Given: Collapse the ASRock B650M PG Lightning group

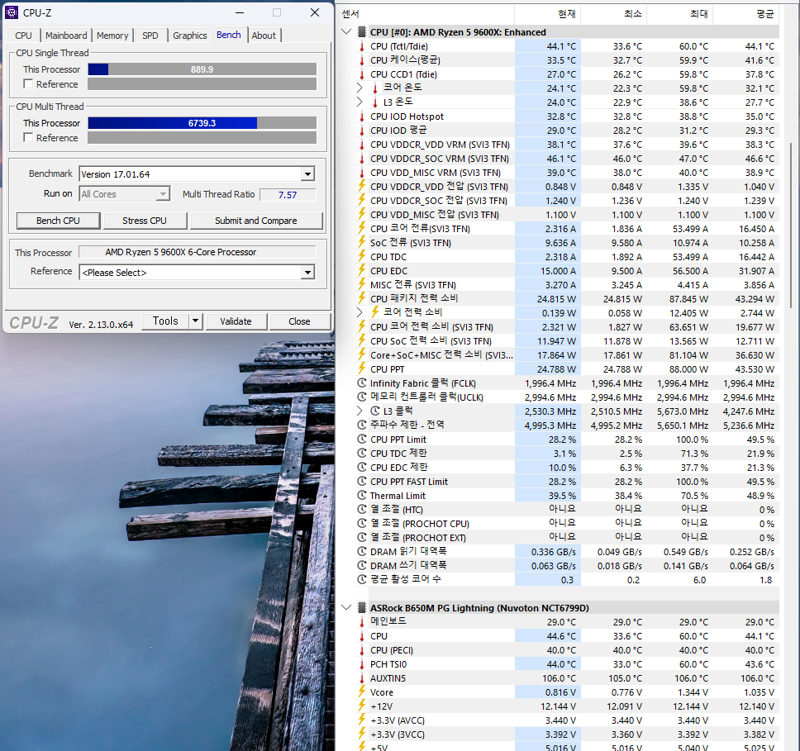Looking at the screenshot, I should pos(346,608).
